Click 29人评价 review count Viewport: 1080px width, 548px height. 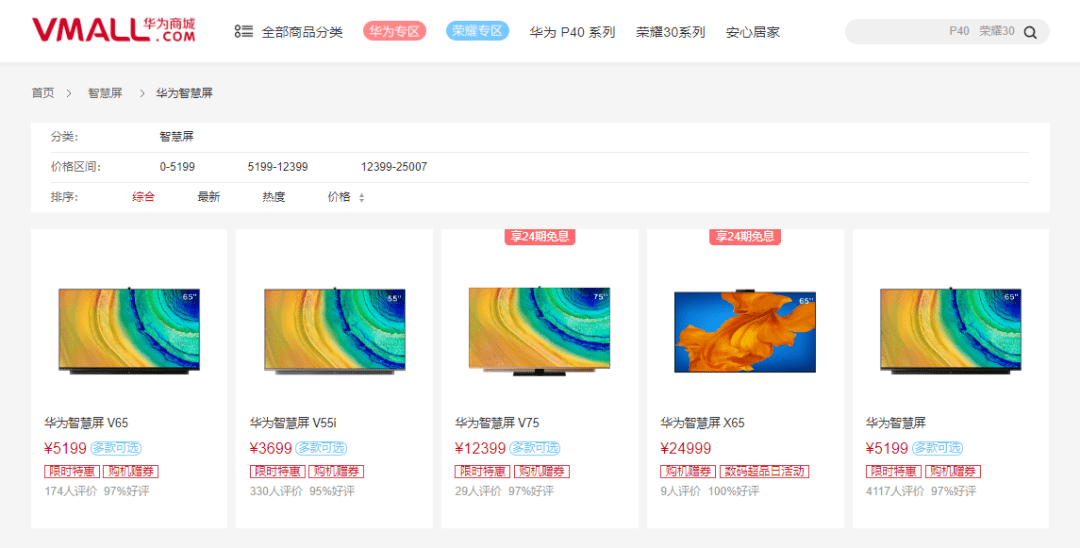click(x=478, y=492)
